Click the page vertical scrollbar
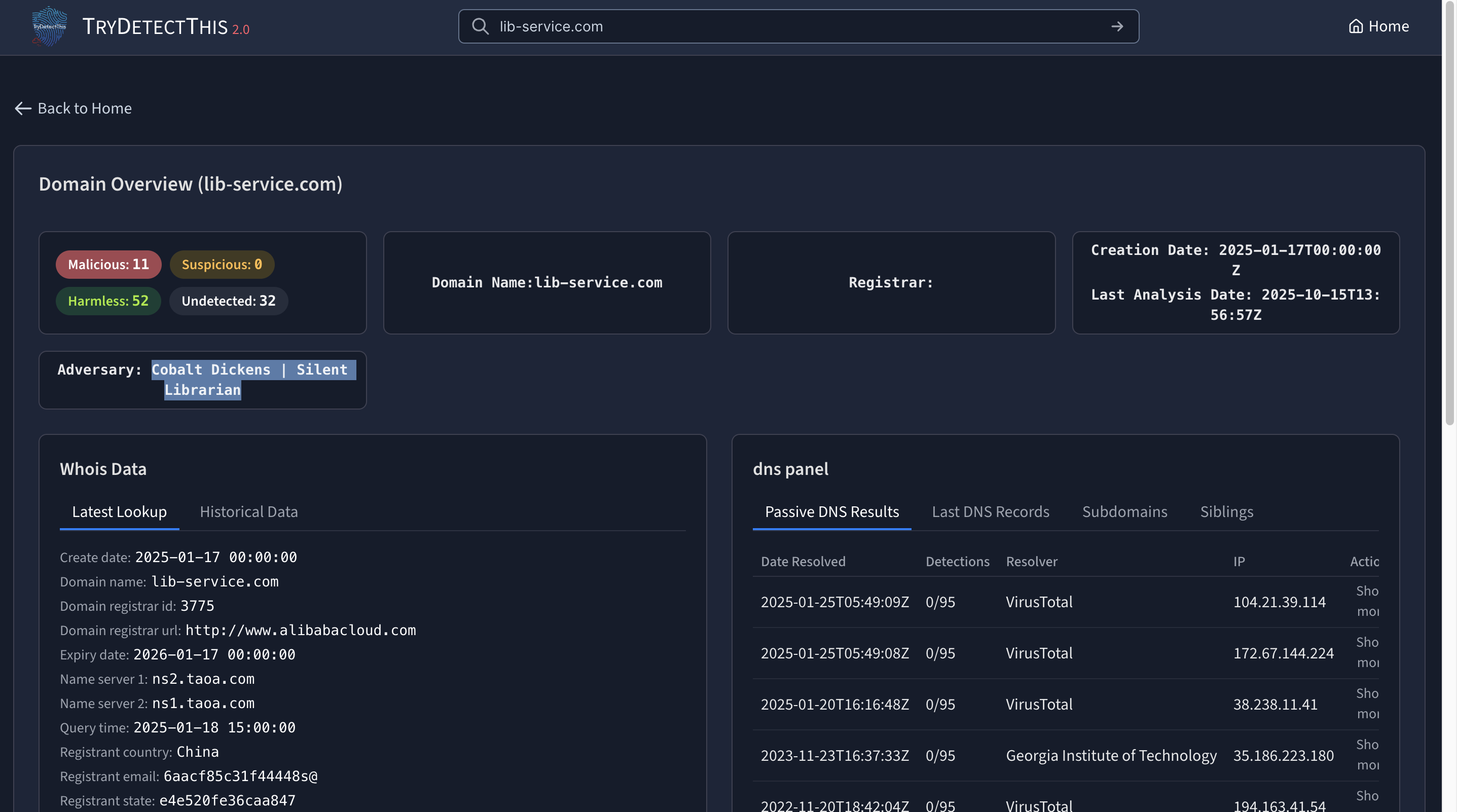Screen dimensions: 1457x812 (1449, 212)
